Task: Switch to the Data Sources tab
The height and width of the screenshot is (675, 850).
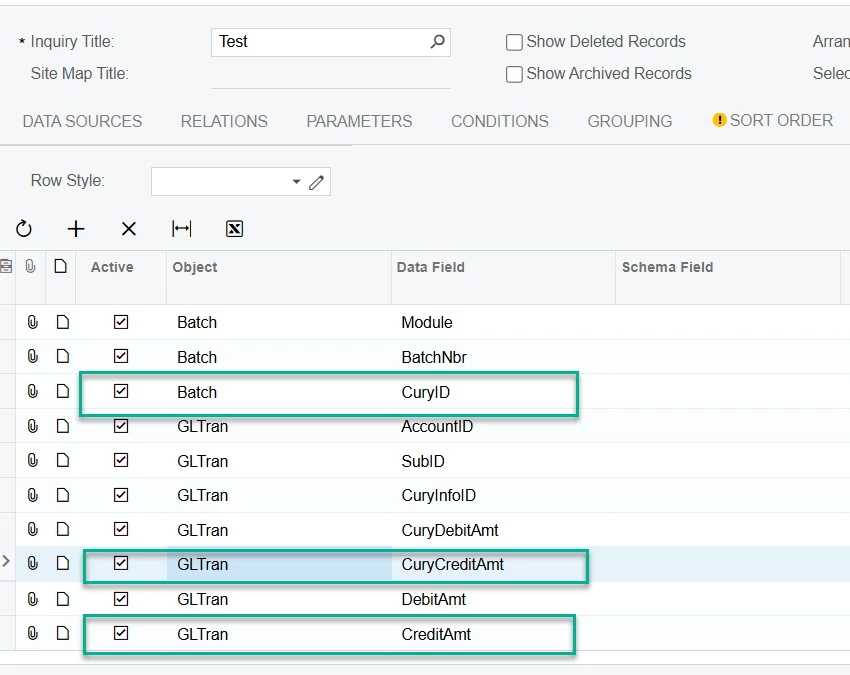Action: pyautogui.click(x=82, y=121)
